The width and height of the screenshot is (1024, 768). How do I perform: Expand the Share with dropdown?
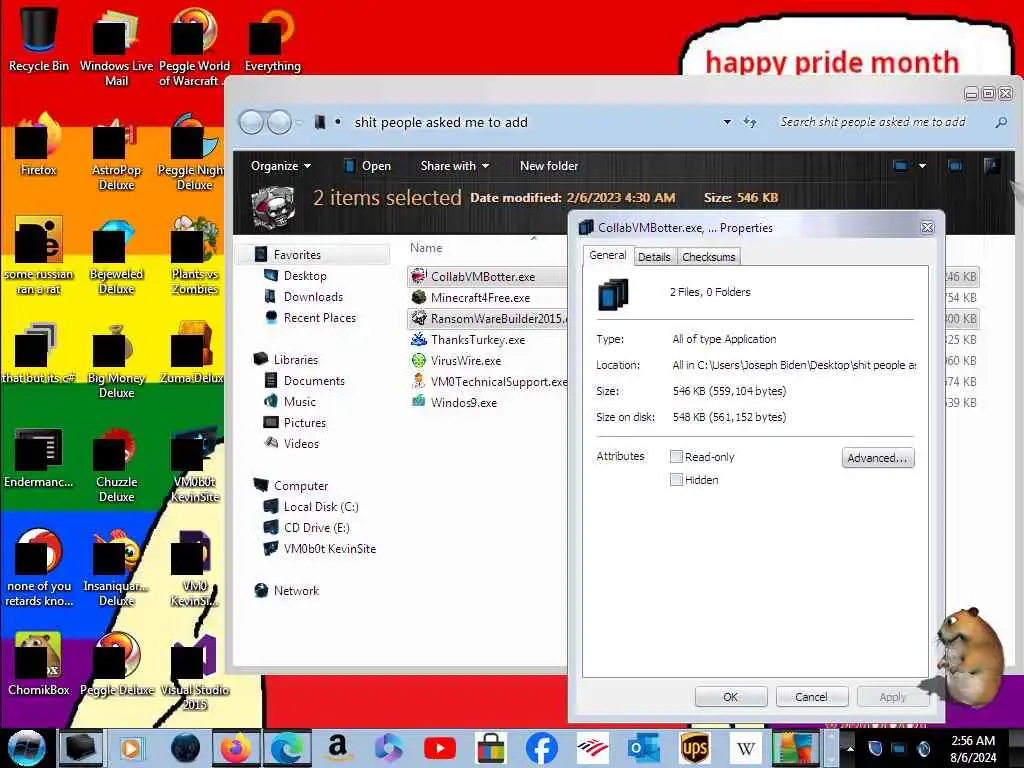(x=455, y=166)
